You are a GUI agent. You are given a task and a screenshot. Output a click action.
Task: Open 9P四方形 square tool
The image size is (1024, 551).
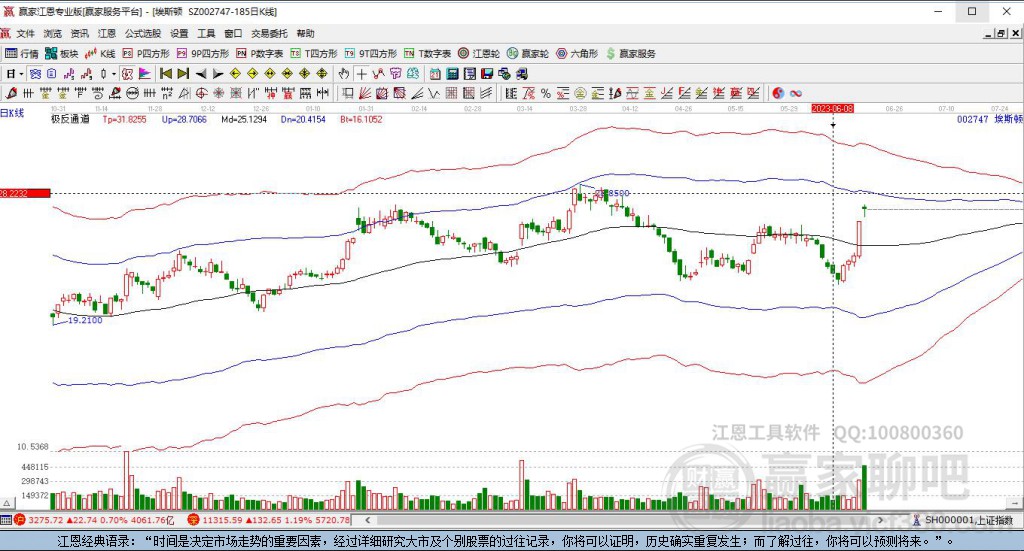pos(203,54)
